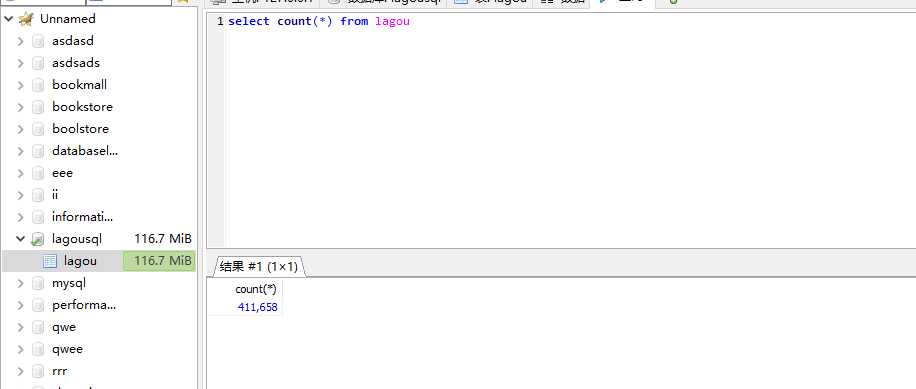
Task: Select the informati... database name
Action: click(x=82, y=217)
